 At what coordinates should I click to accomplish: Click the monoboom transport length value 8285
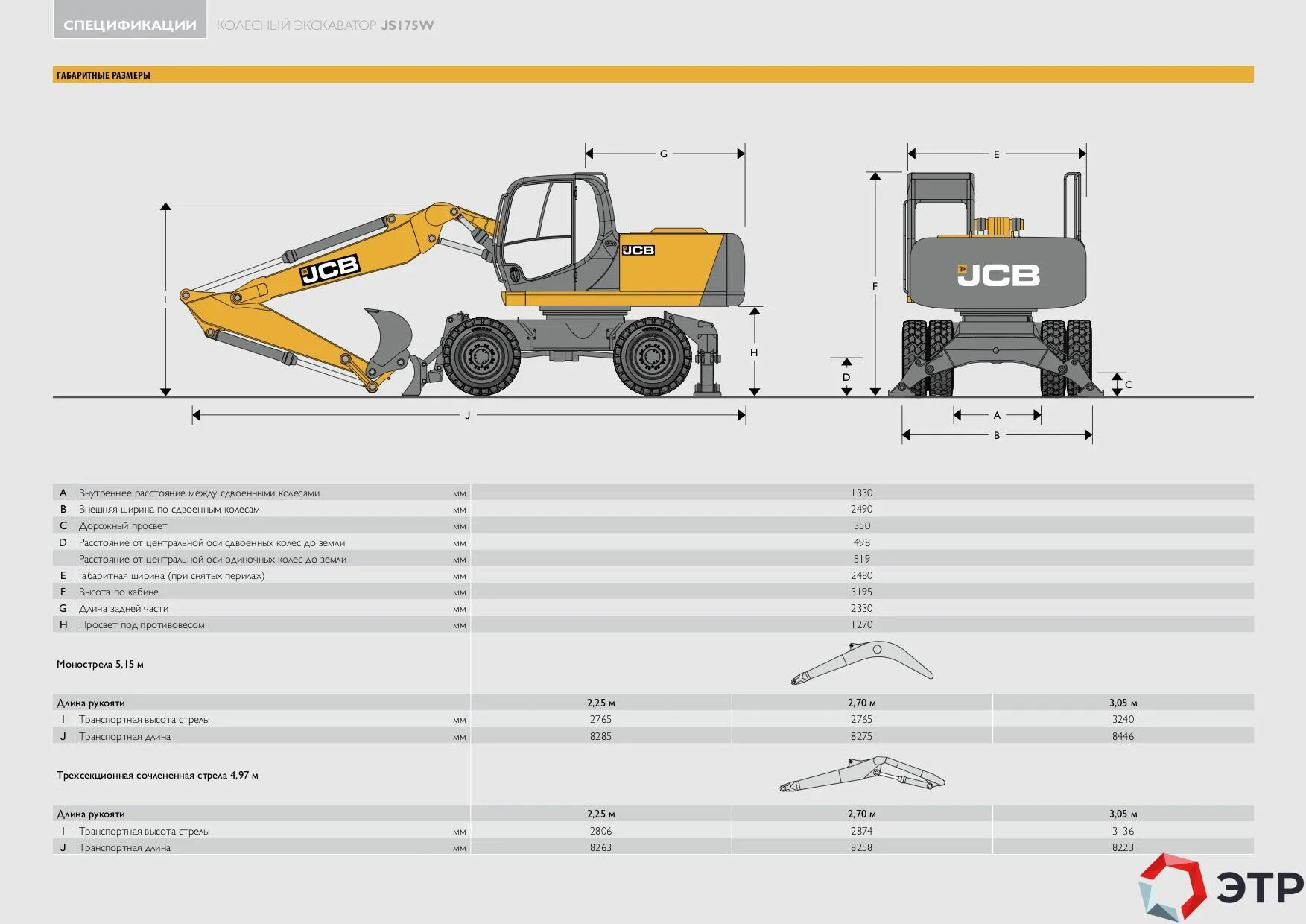(600, 736)
